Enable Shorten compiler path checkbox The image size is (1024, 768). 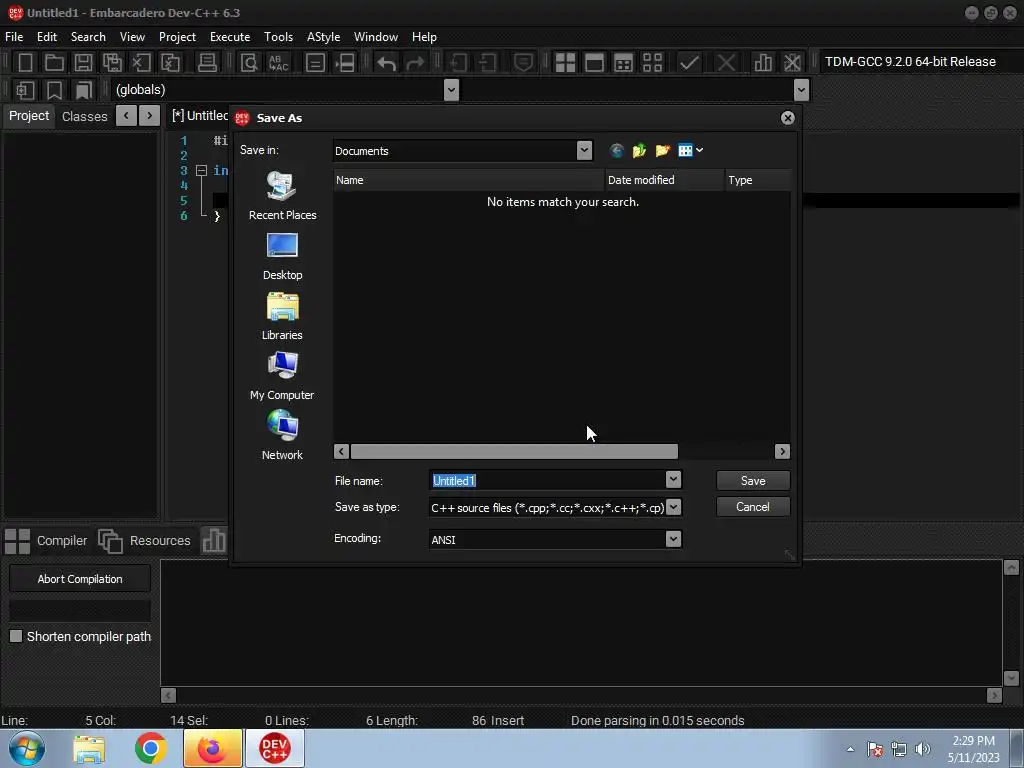pos(16,636)
